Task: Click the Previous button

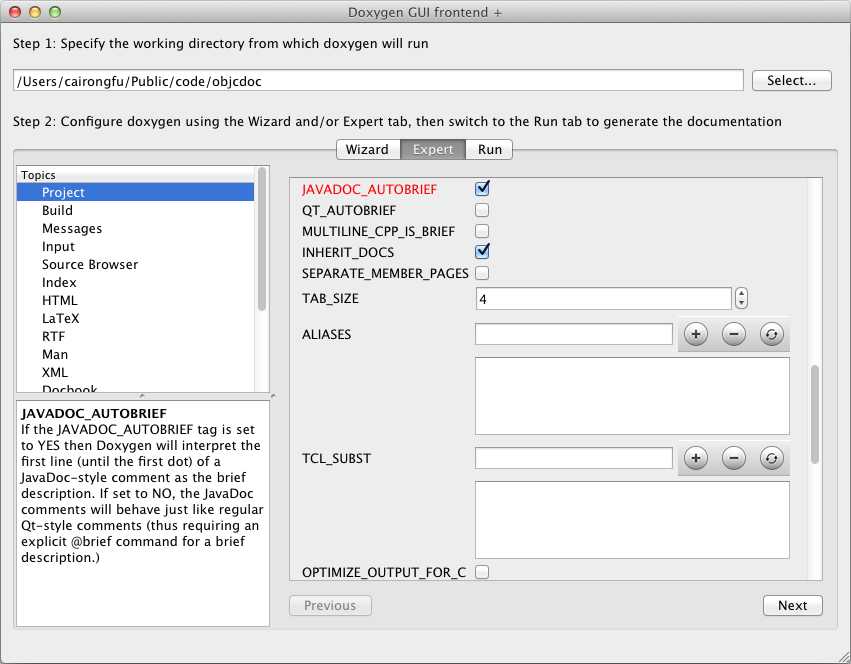Action: click(330, 605)
